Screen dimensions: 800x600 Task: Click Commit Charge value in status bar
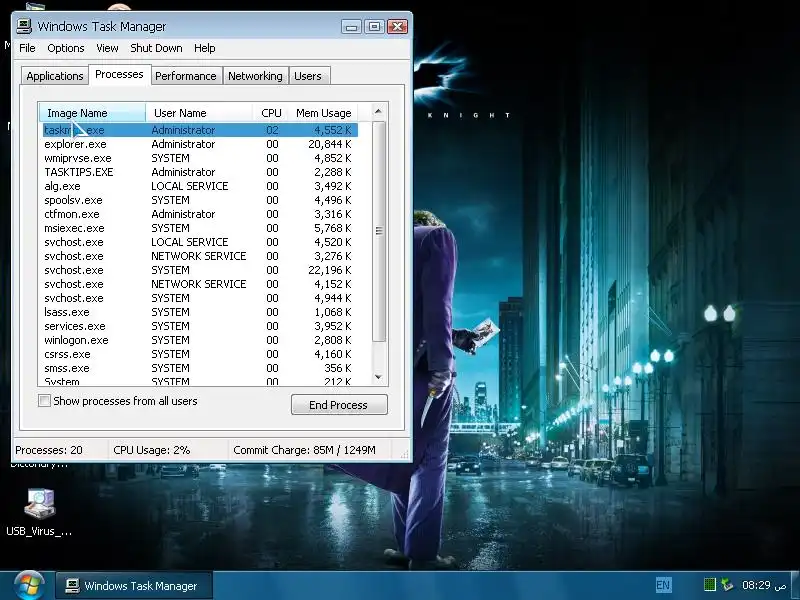point(304,450)
